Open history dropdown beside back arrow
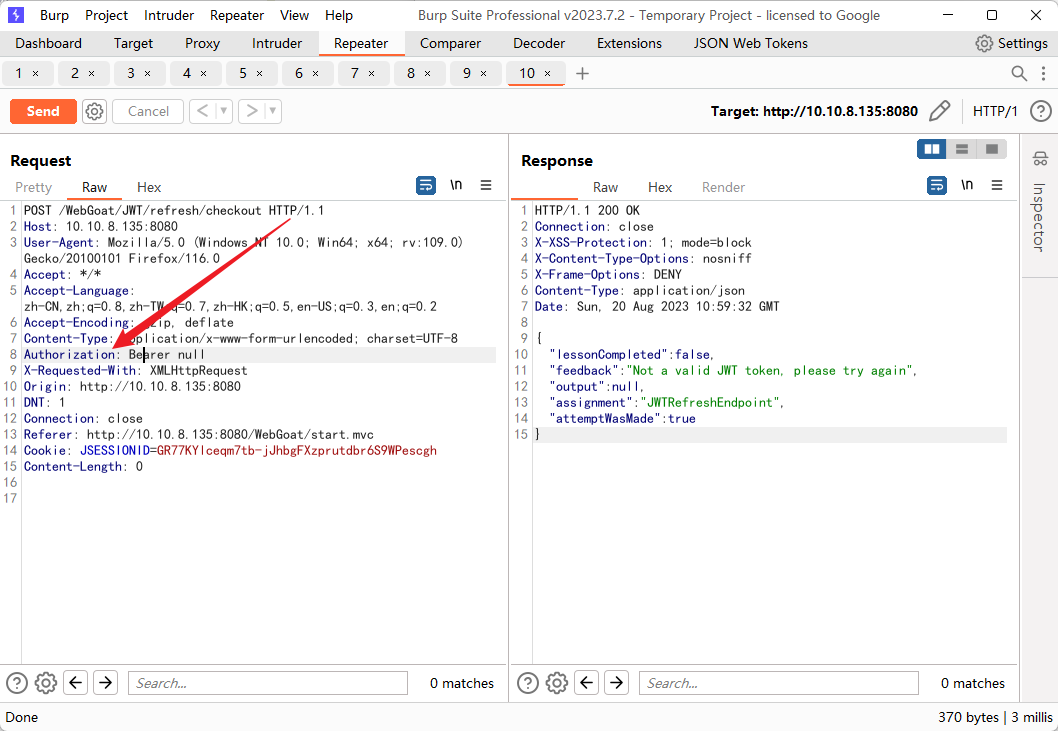The width and height of the screenshot is (1058, 731). coord(224,111)
